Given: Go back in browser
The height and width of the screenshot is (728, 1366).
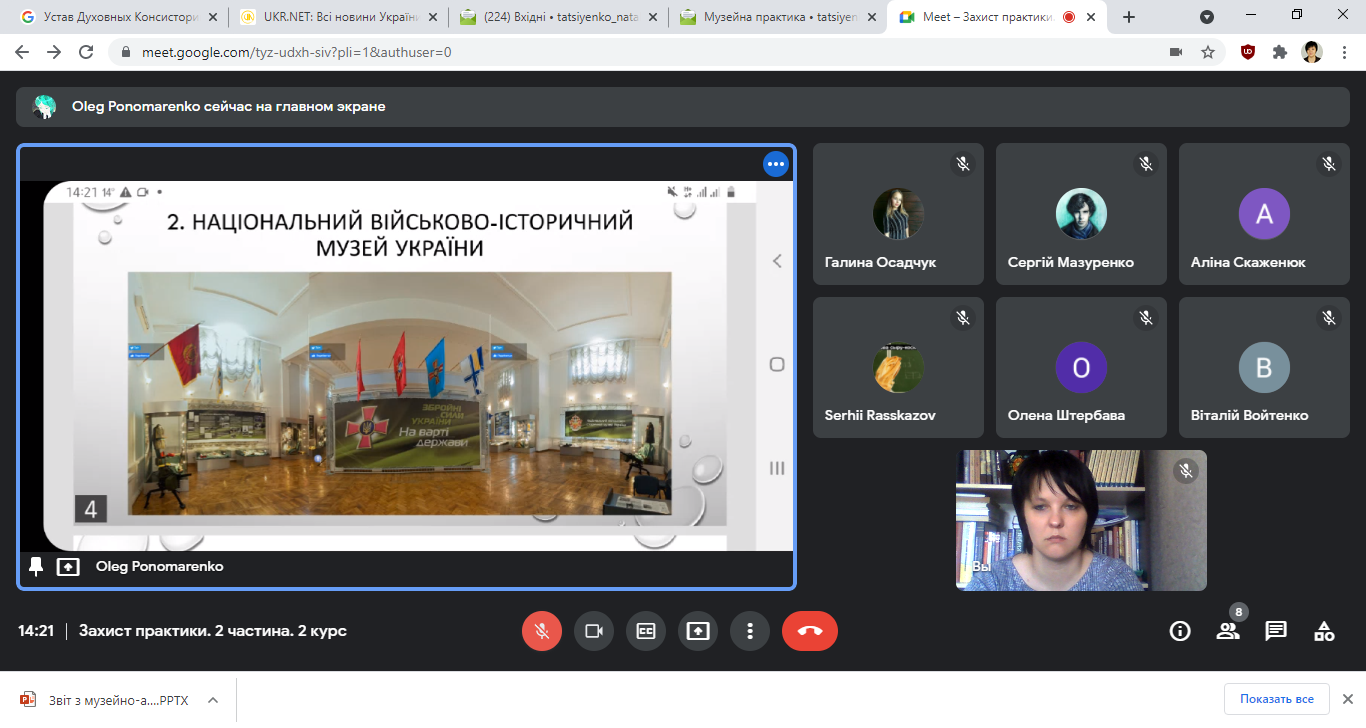Looking at the screenshot, I should click(22, 52).
